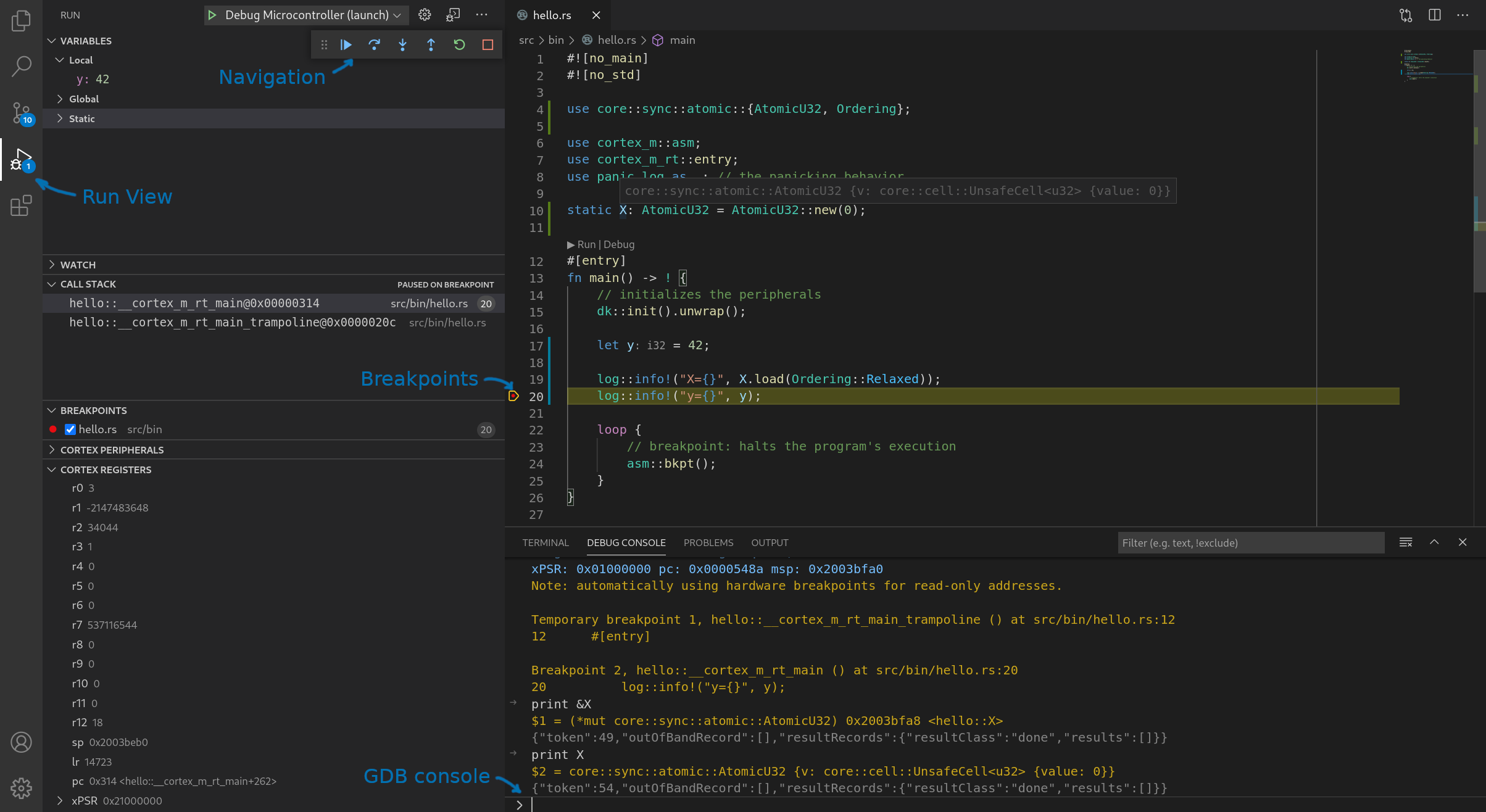This screenshot has height=812, width=1486.
Task: Open Changes compare icon in editor title
Action: pyautogui.click(x=1406, y=15)
